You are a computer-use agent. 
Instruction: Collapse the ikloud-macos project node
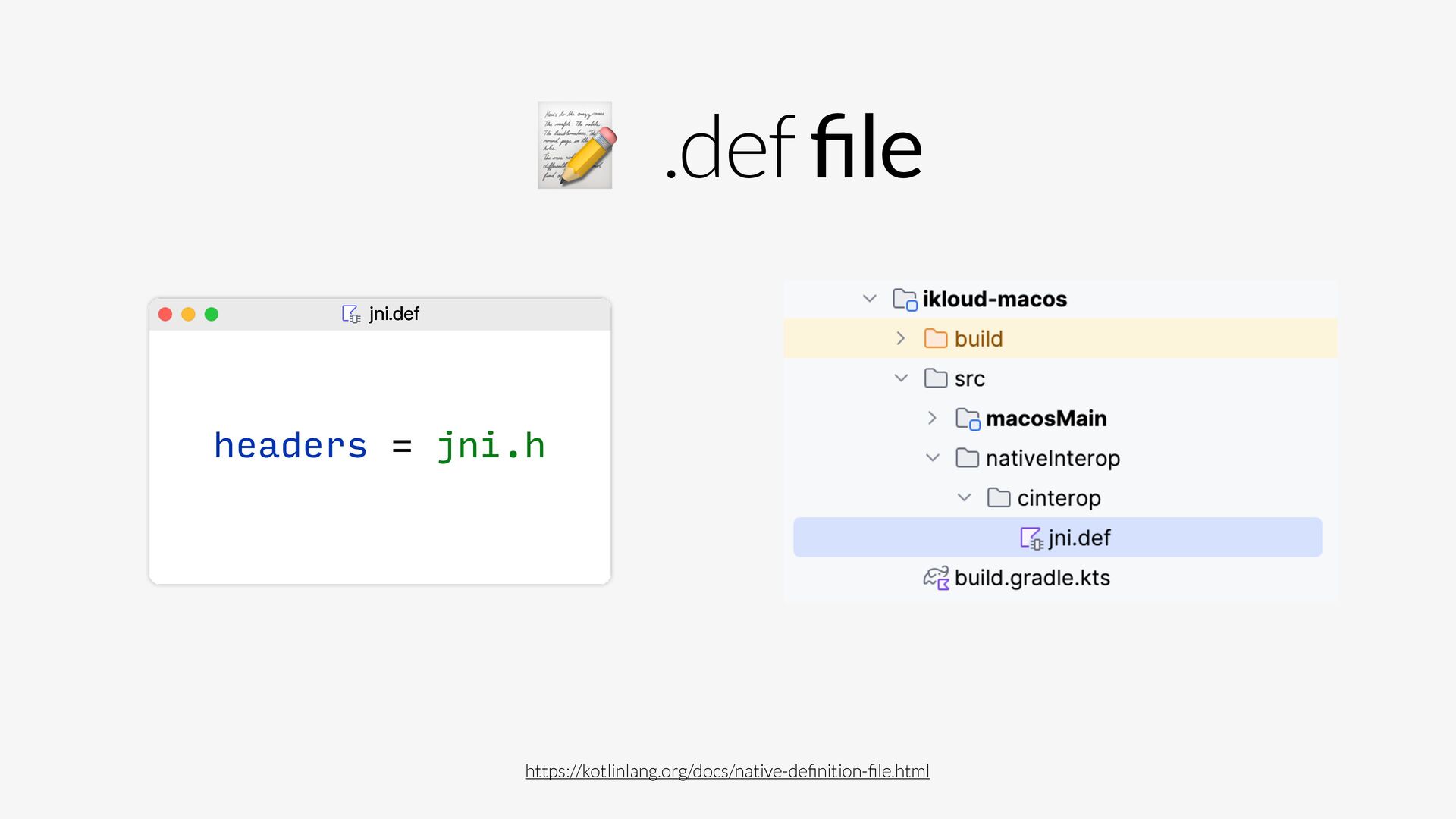click(x=870, y=299)
